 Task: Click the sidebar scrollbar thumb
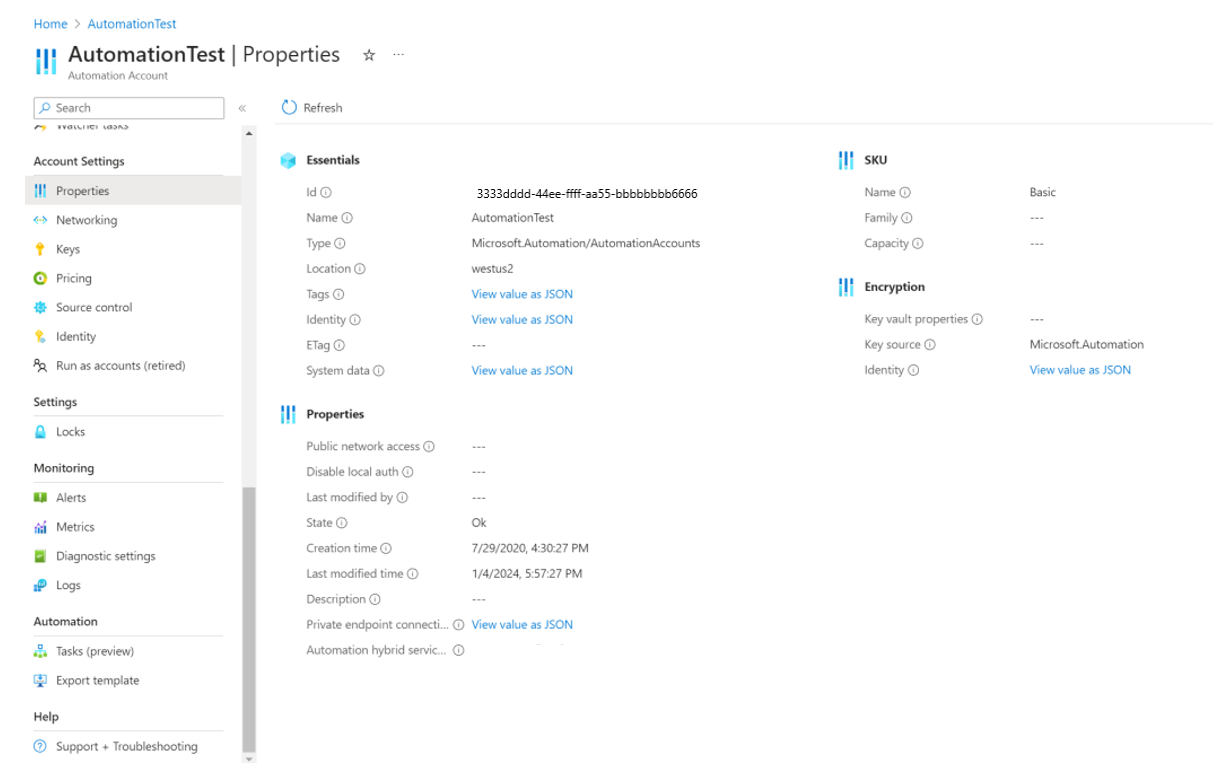(249, 619)
